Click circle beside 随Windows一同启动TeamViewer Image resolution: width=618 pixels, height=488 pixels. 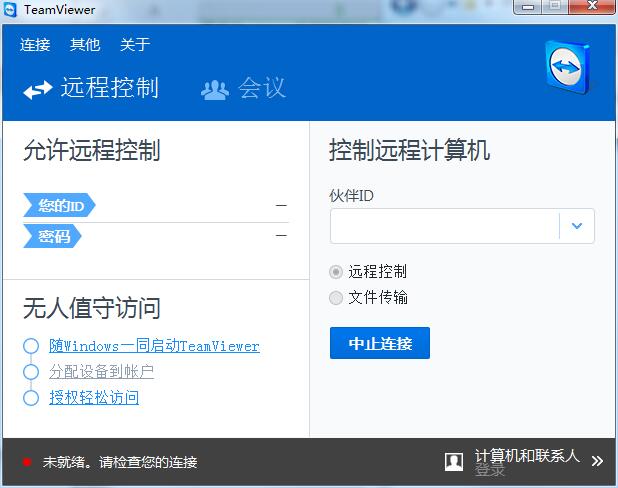pos(31,346)
